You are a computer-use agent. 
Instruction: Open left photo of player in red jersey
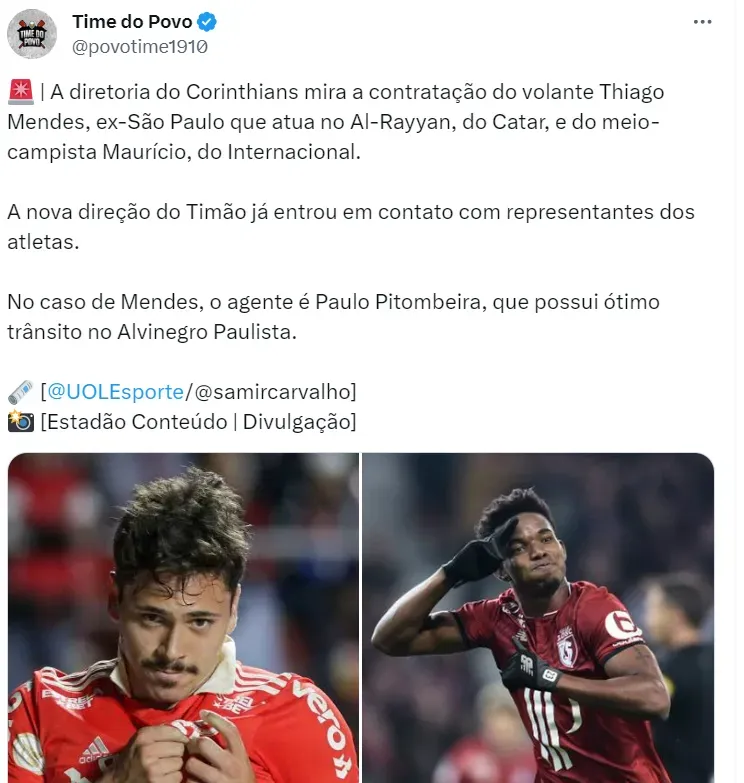tap(183, 618)
